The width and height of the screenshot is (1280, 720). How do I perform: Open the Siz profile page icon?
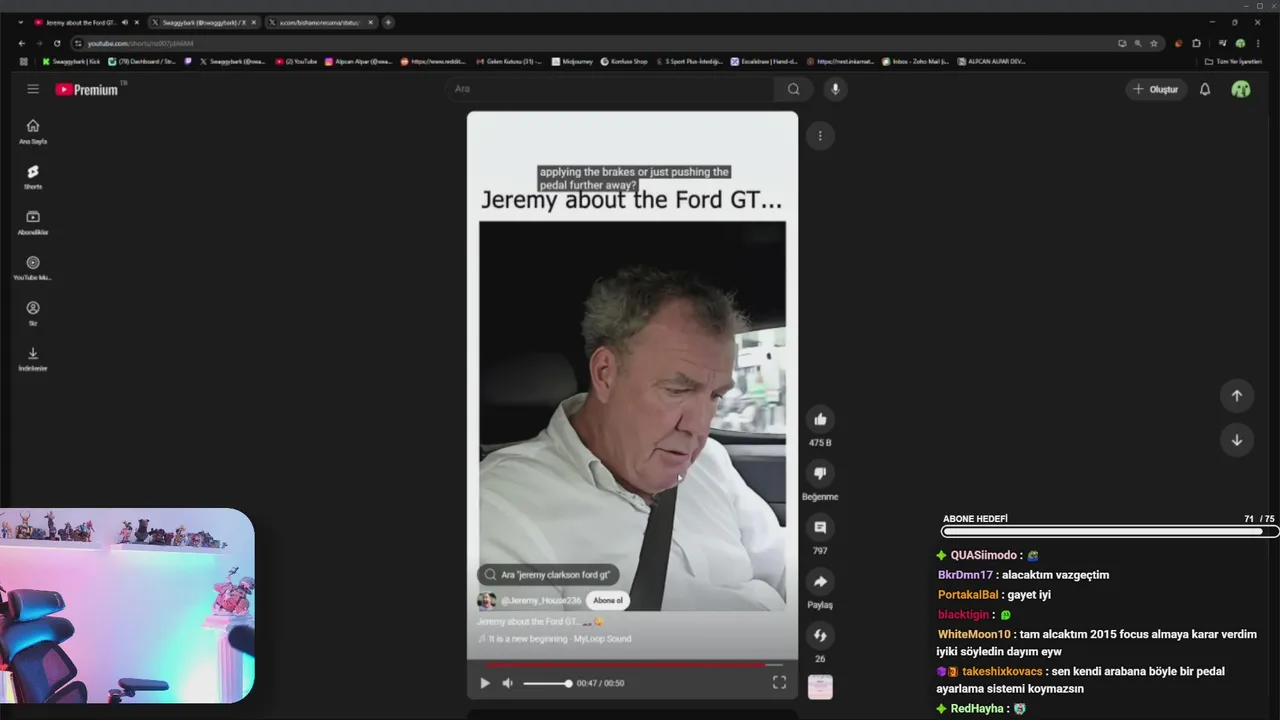tap(33, 313)
